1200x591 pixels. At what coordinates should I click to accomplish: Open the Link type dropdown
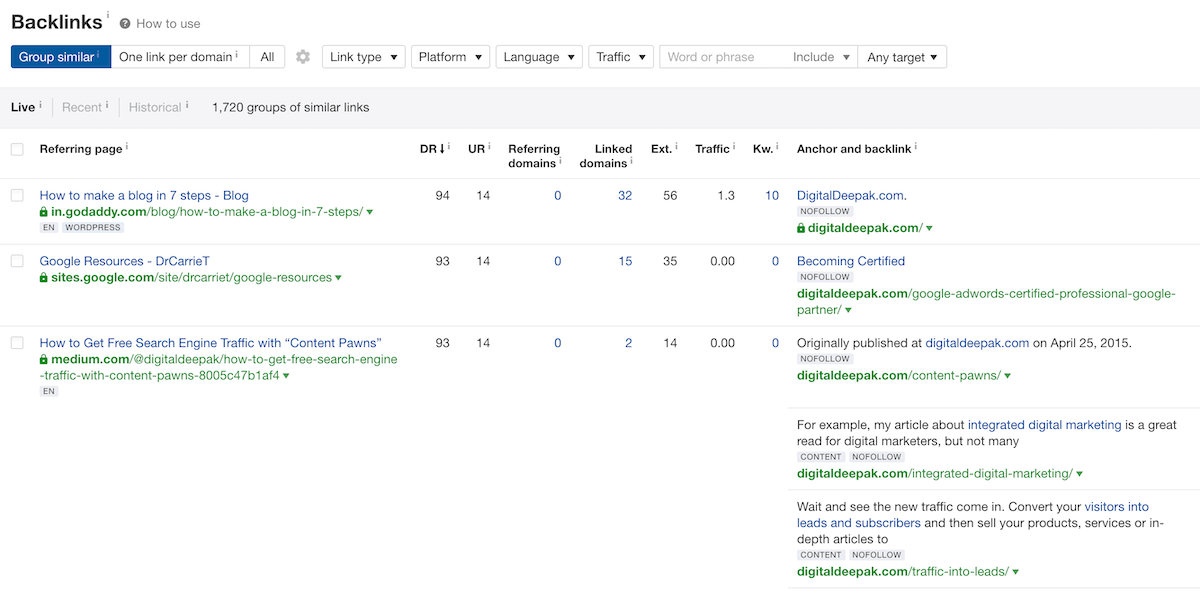(x=363, y=57)
